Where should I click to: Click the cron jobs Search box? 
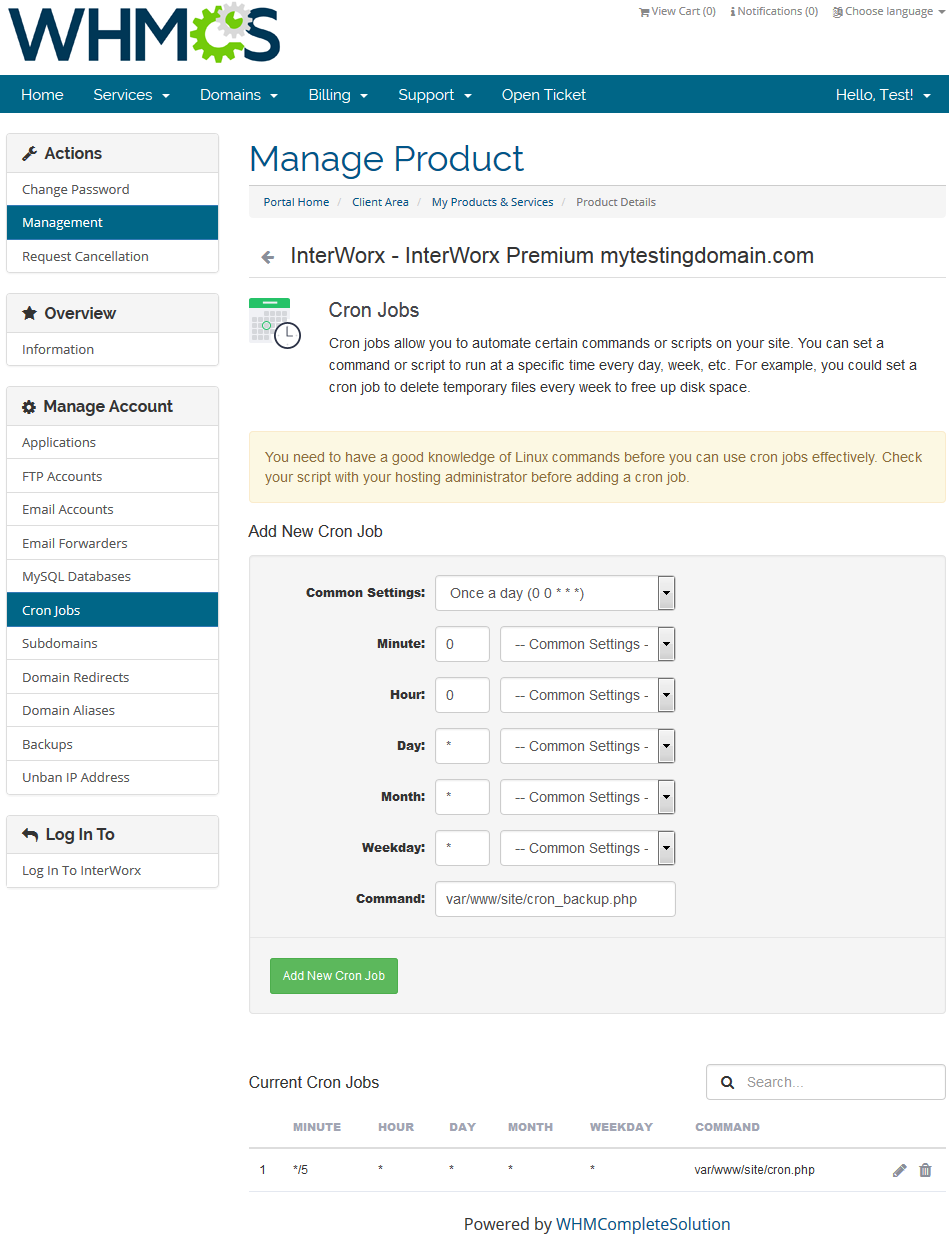tap(826, 1082)
